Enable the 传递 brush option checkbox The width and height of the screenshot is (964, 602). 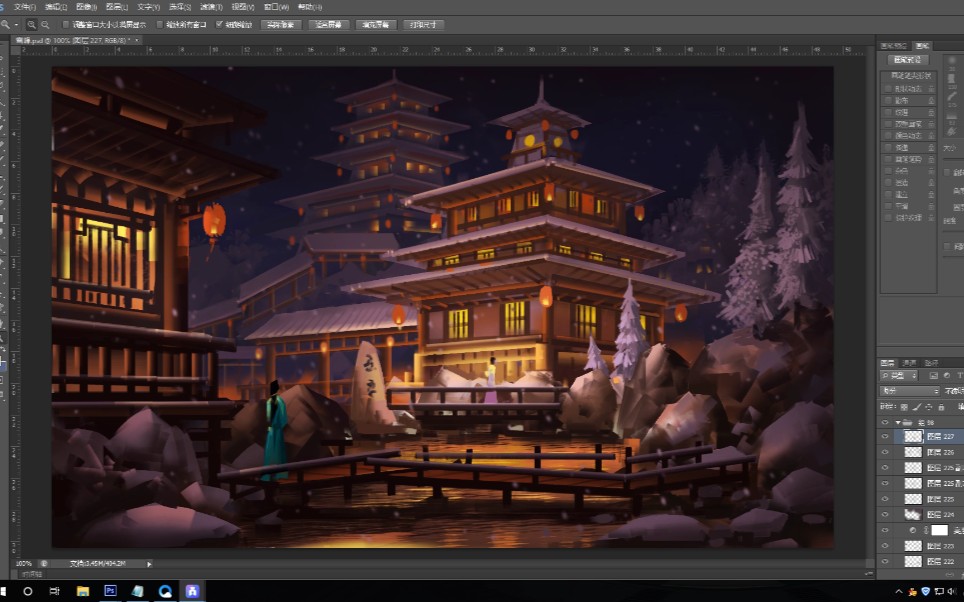[888, 148]
